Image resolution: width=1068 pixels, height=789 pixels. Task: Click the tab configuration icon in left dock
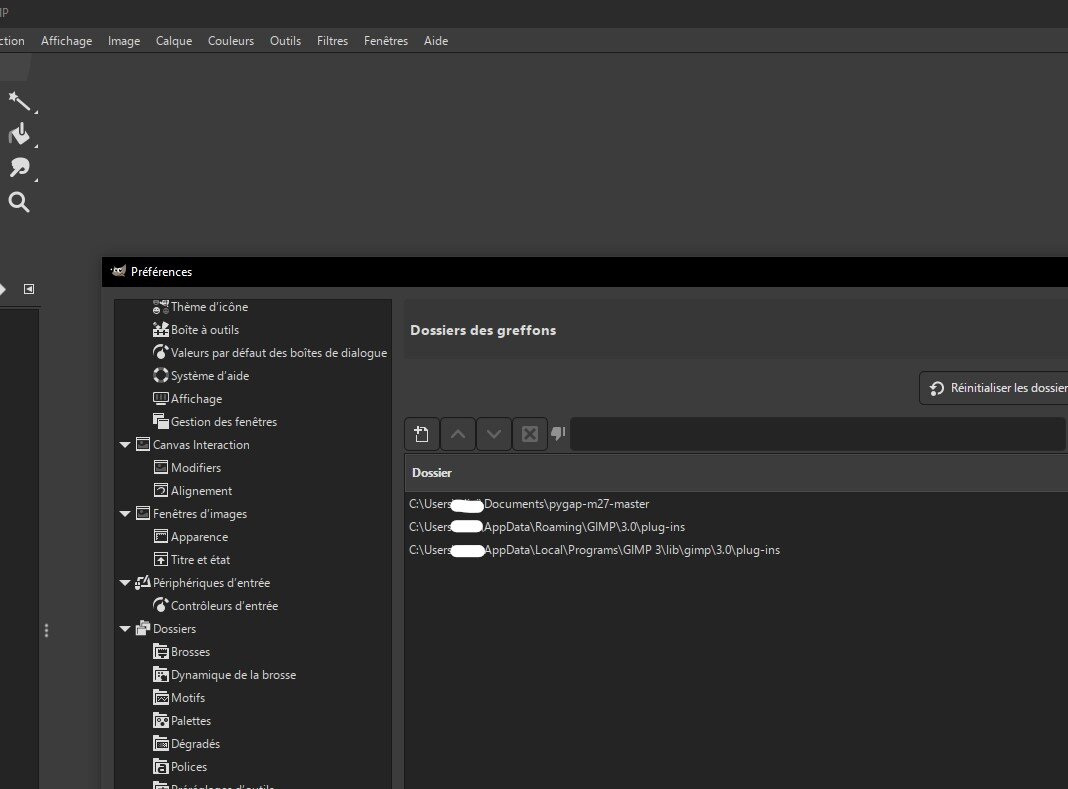(x=29, y=289)
